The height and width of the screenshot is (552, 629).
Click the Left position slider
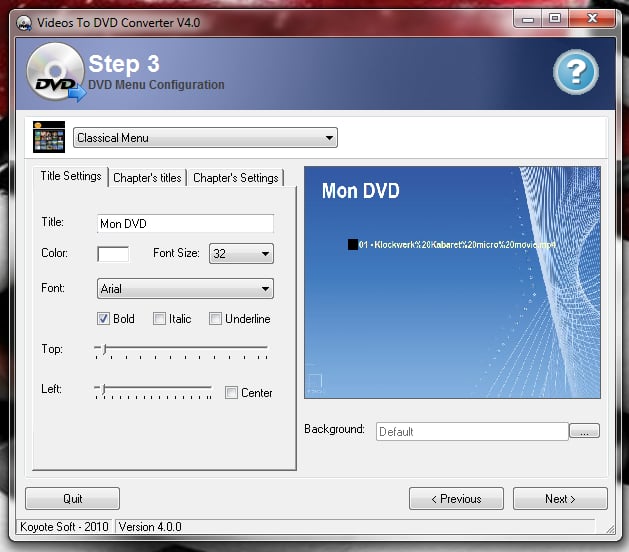point(153,391)
